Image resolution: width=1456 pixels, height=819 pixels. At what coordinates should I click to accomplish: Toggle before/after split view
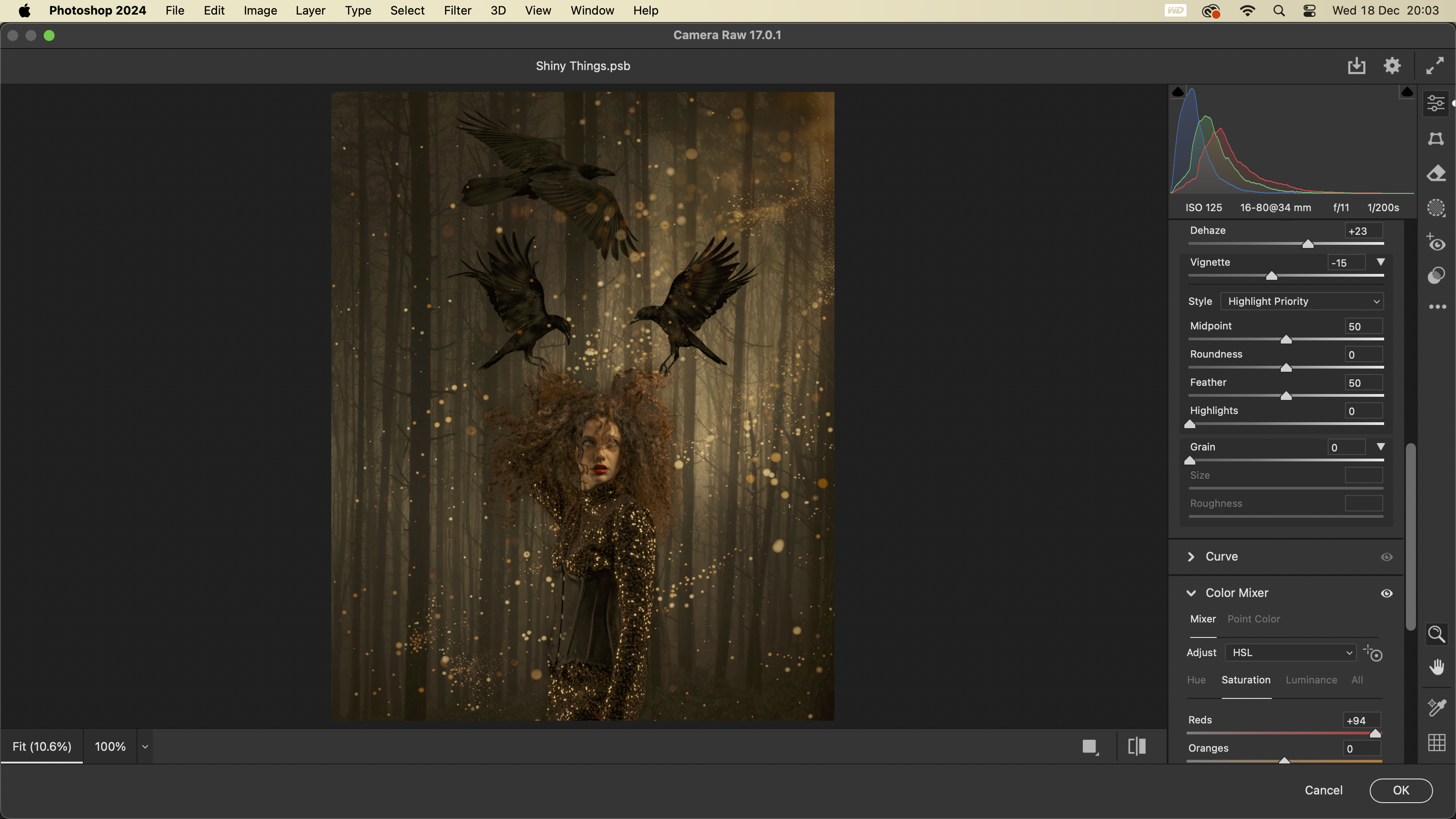[x=1137, y=747]
